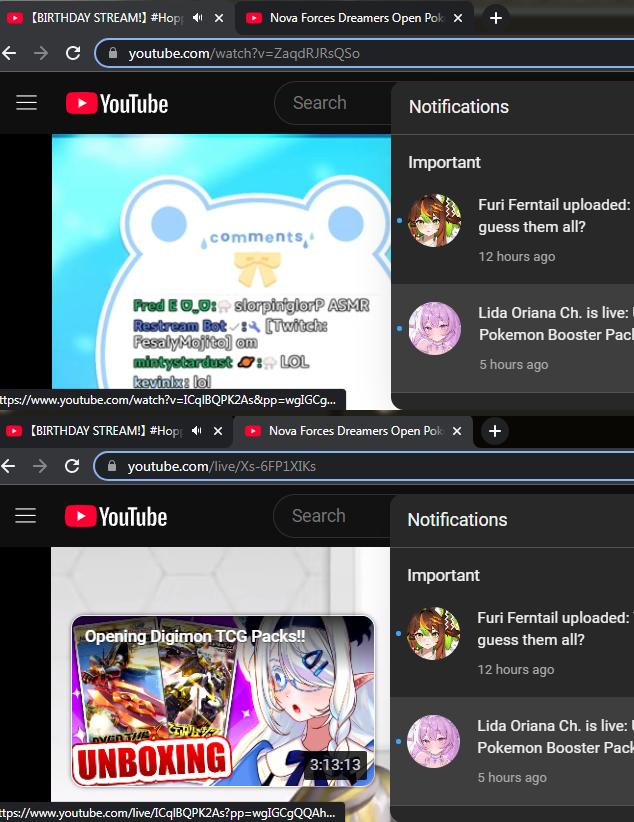Open Lida Oriana Ch. live notification in top window
This screenshot has width=634, height=822.
513,338
